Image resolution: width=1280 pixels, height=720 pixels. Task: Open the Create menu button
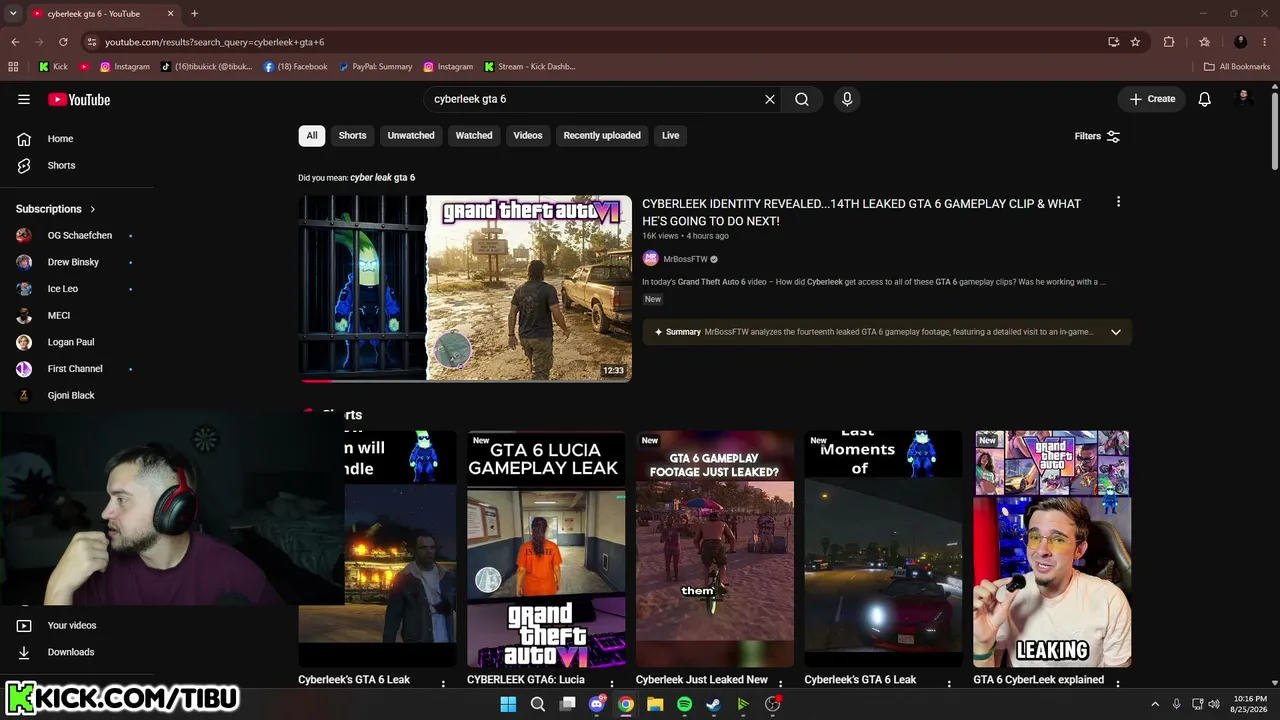pos(1152,99)
